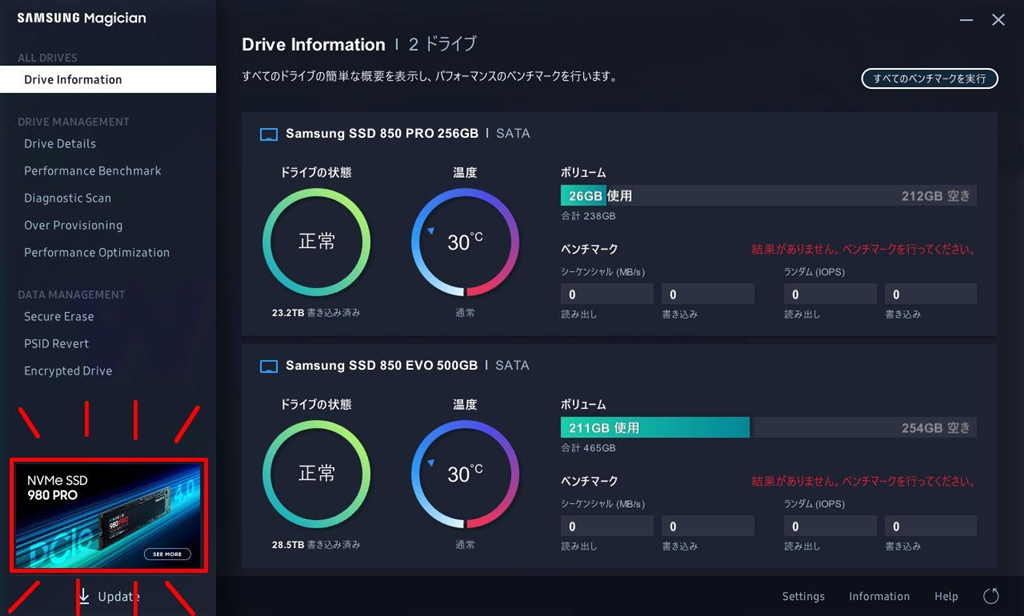Click Samsung SSD 850 PRO 256GB title
This screenshot has width=1024, height=616.
[382, 133]
